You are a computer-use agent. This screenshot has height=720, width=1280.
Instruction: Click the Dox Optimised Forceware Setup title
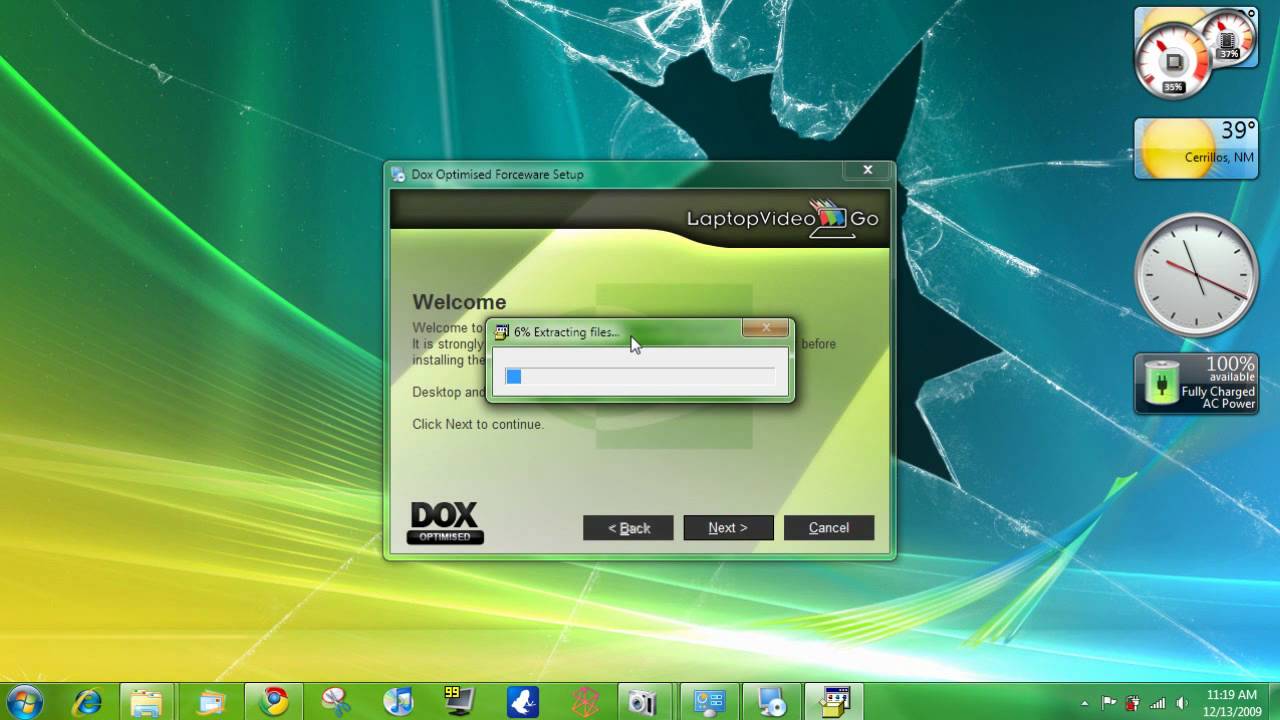pos(497,174)
